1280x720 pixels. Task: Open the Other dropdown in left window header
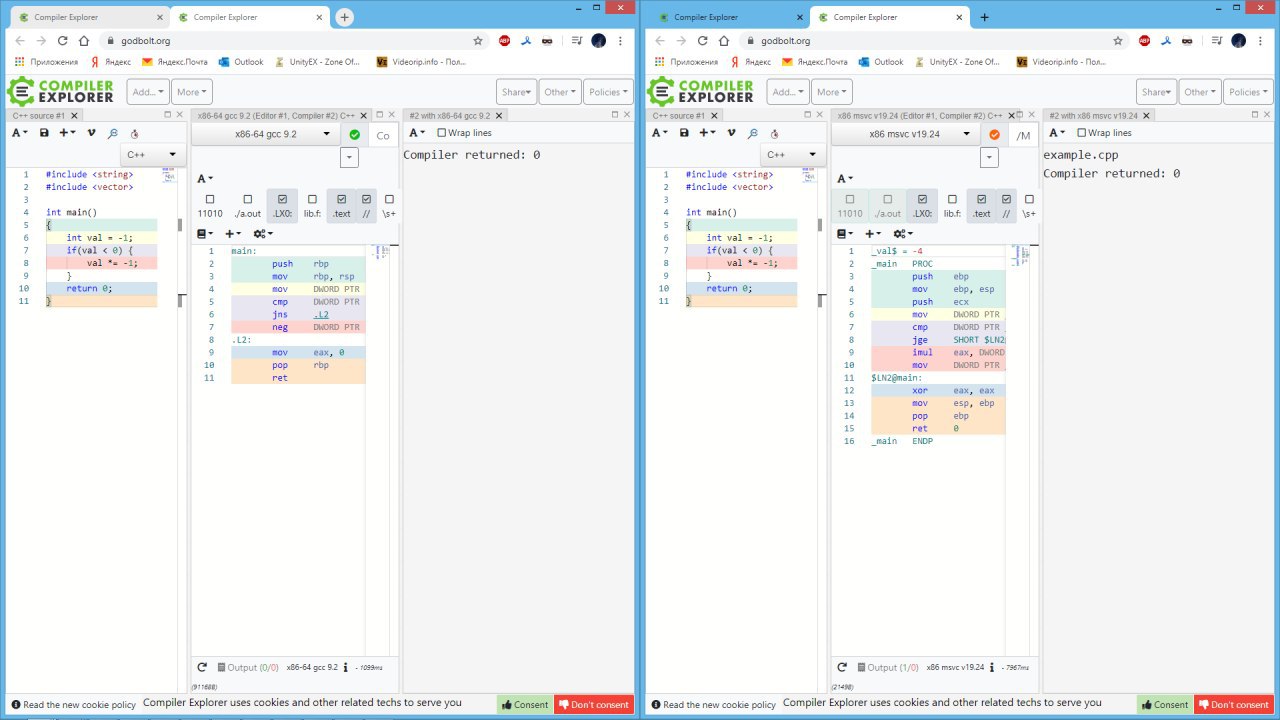[x=559, y=92]
